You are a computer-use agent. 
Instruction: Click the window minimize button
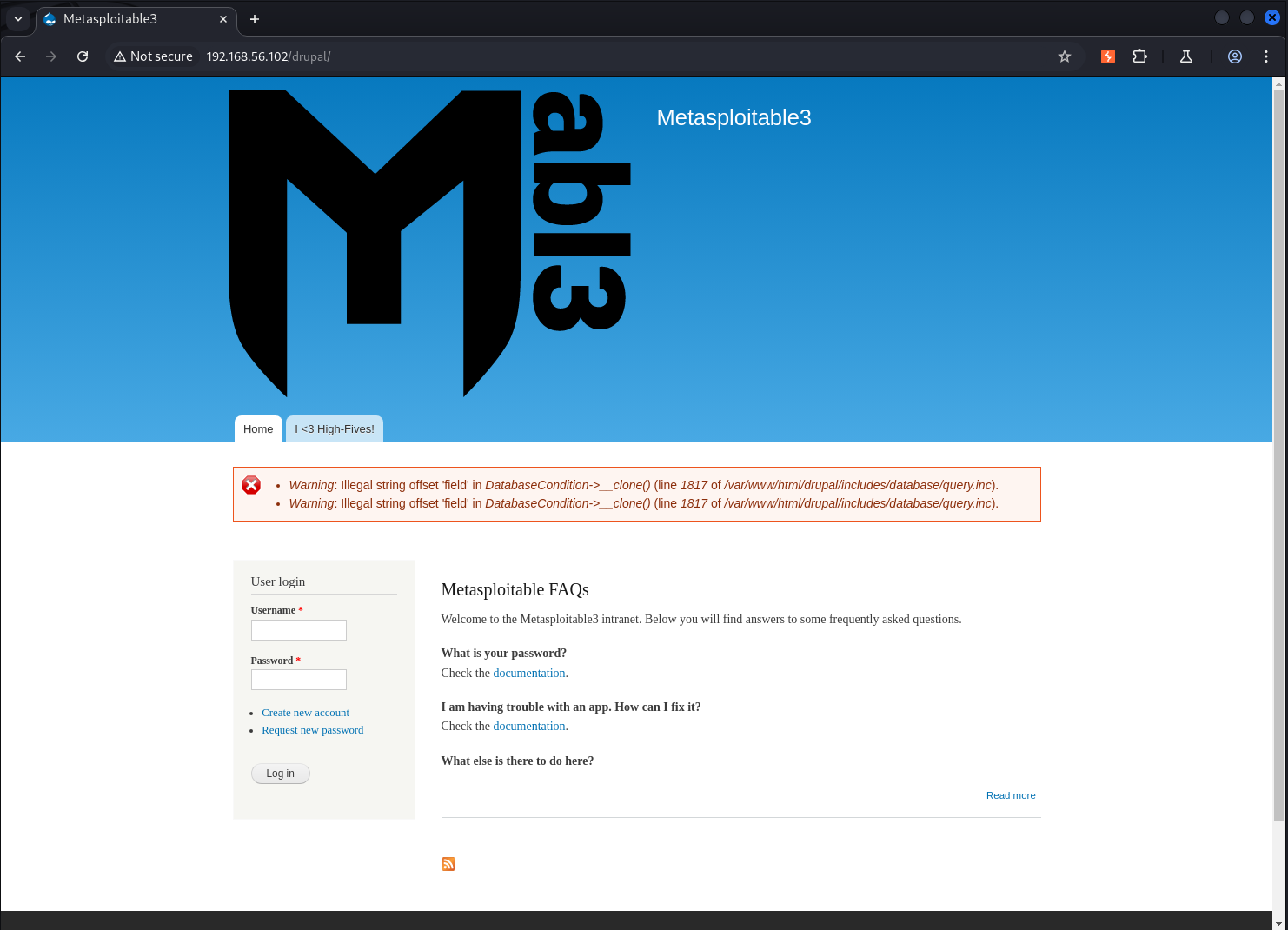1222,17
